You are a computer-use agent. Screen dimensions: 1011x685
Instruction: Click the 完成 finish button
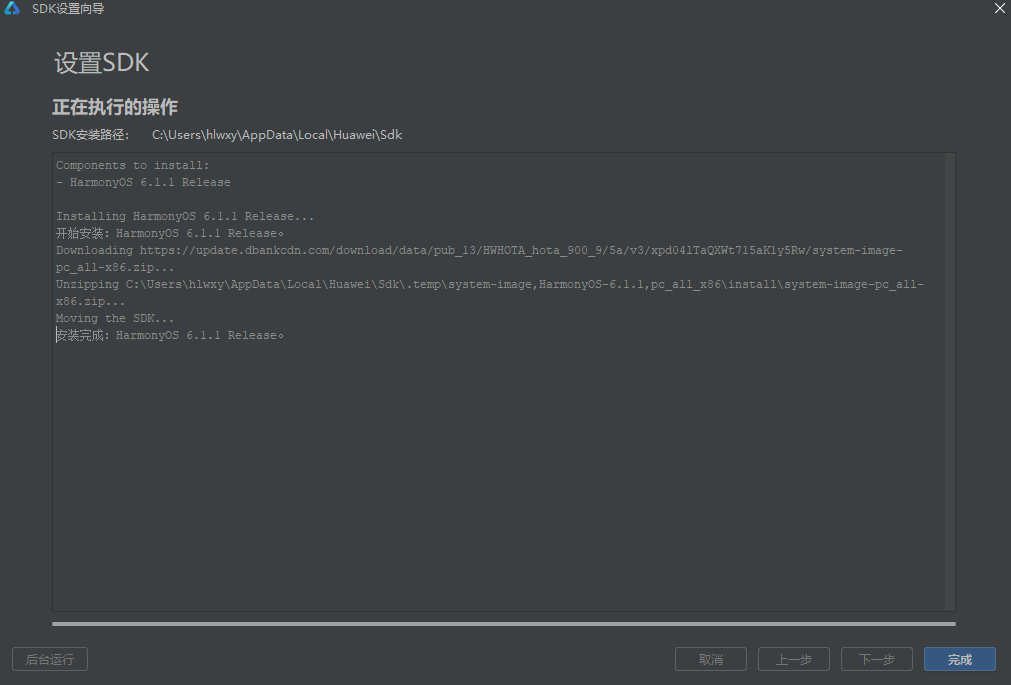[x=959, y=659]
